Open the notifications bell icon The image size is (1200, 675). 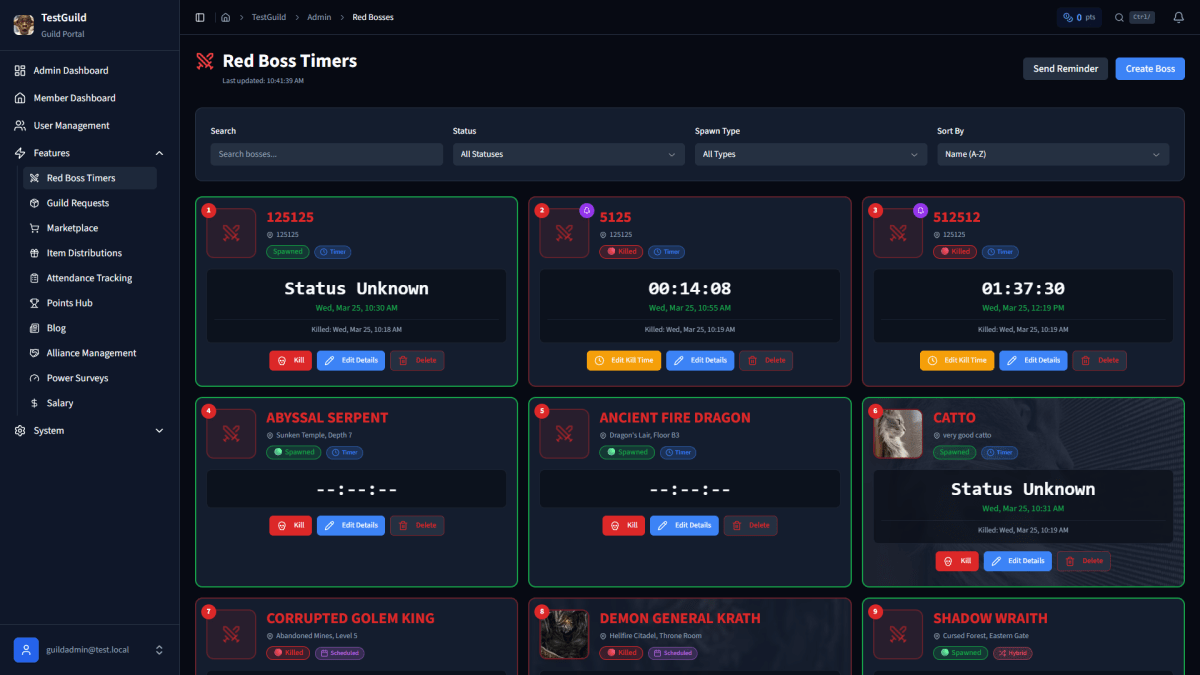click(x=1178, y=17)
